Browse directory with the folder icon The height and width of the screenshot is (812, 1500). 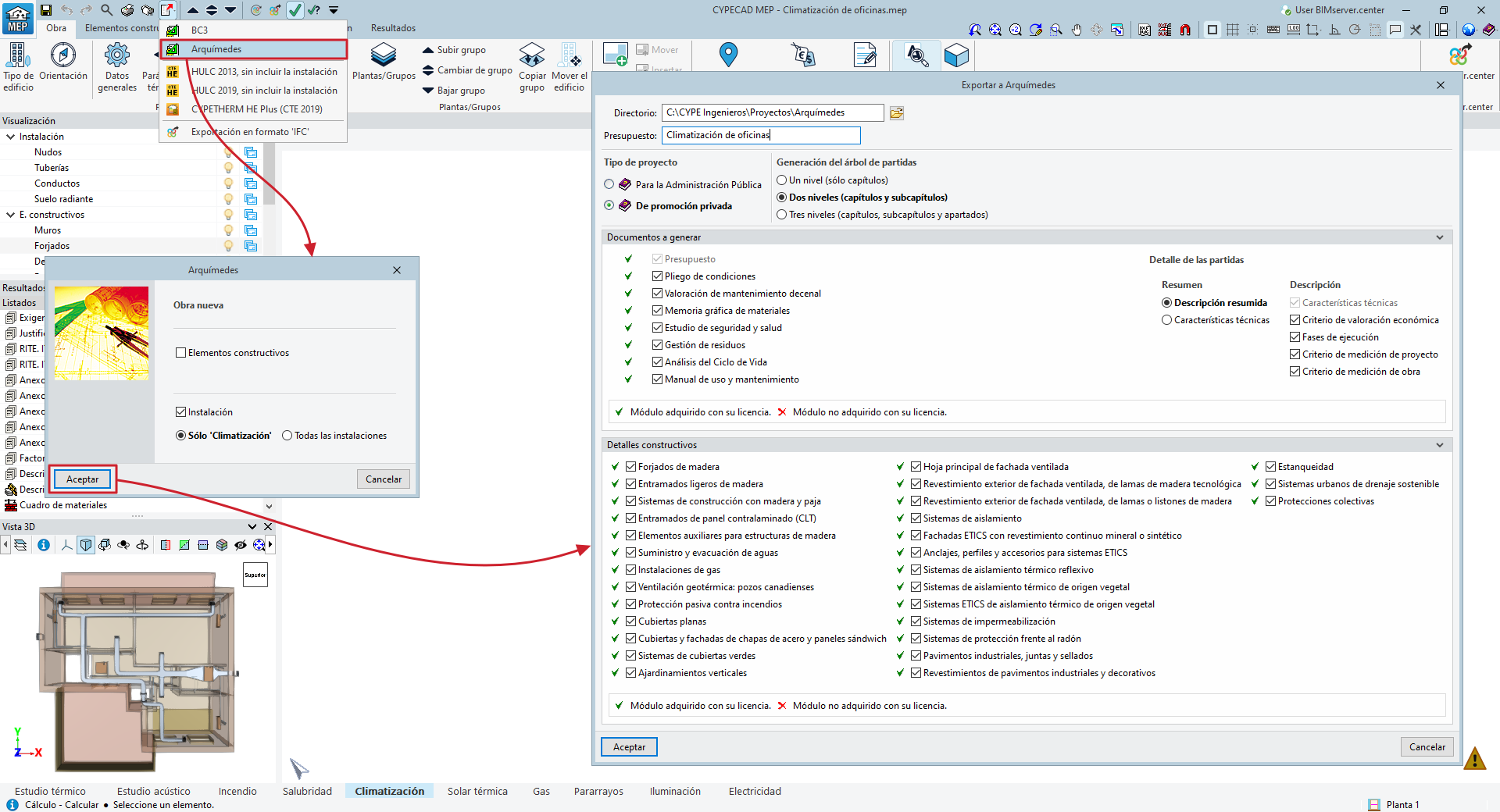897,113
